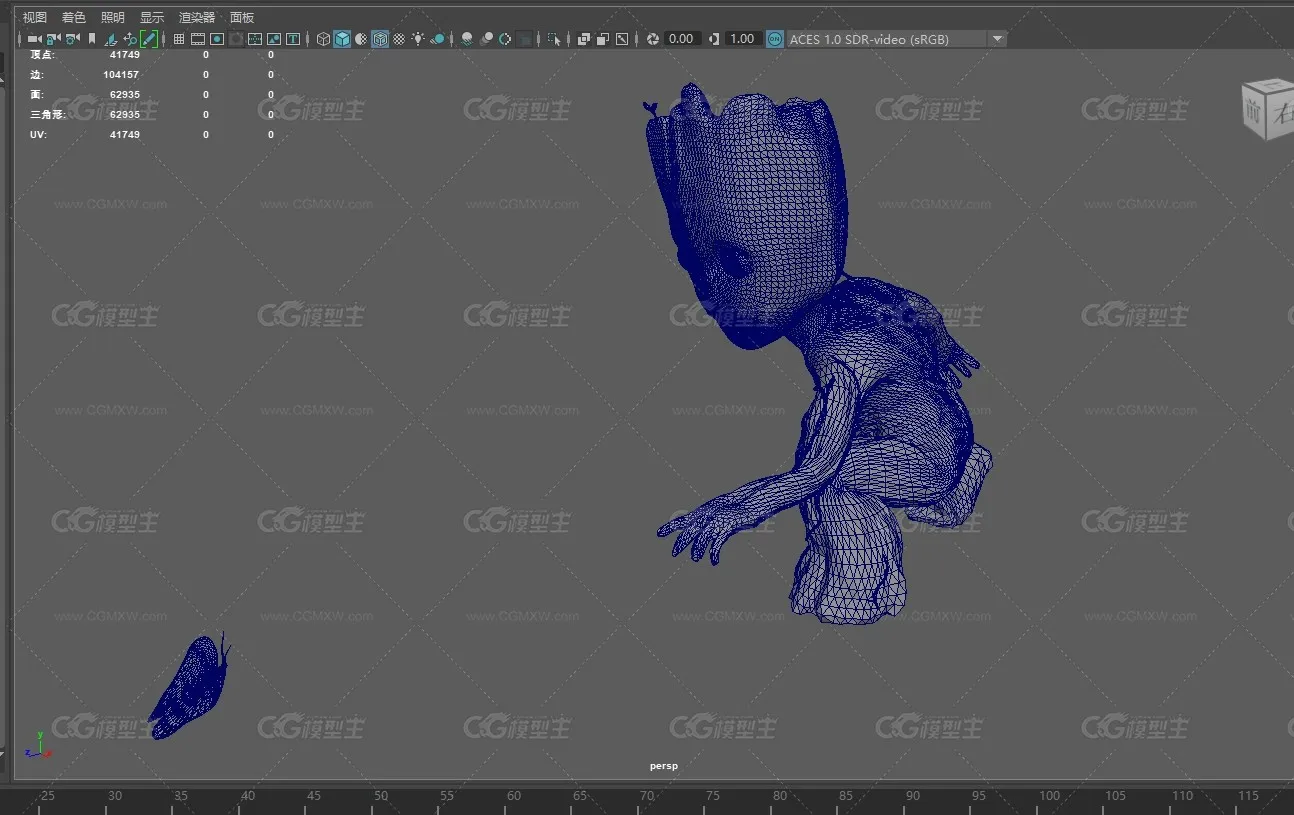Image resolution: width=1294 pixels, height=815 pixels.
Task: Toggle the Safe Title overlay
Action: pos(293,39)
